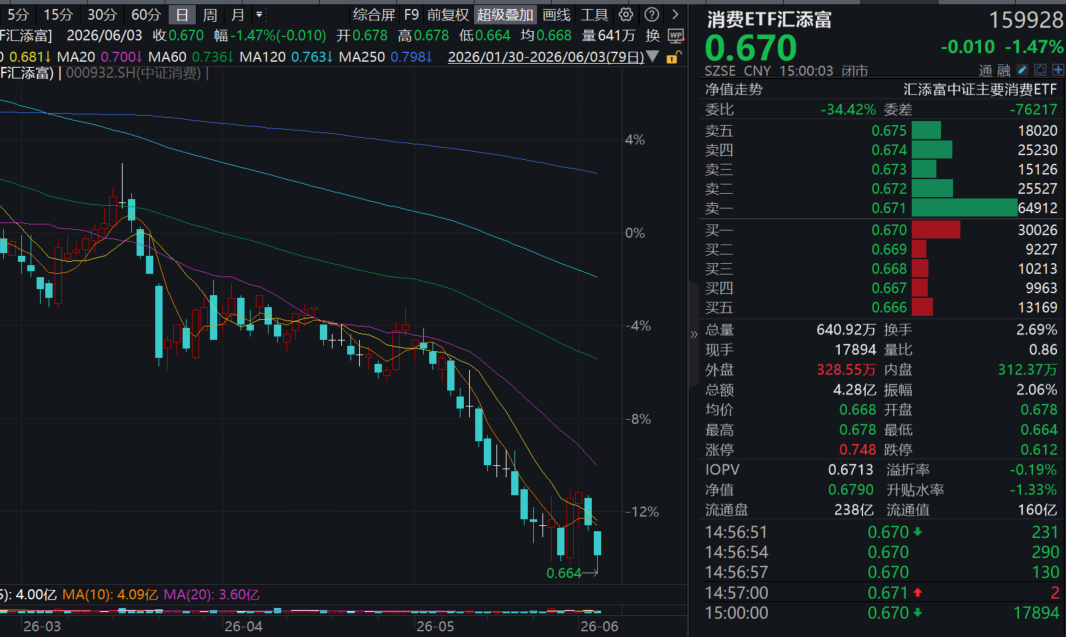Click the plus add-to-watchlist icon

[1058, 70]
